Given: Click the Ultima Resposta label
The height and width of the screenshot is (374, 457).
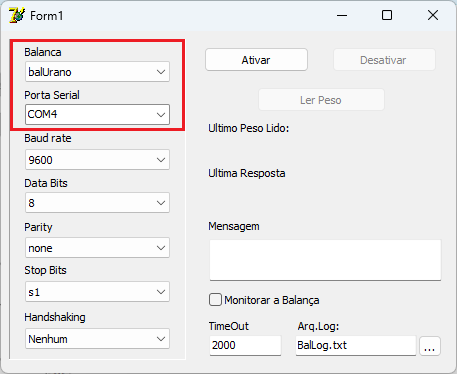Looking at the screenshot, I should (x=247, y=173).
